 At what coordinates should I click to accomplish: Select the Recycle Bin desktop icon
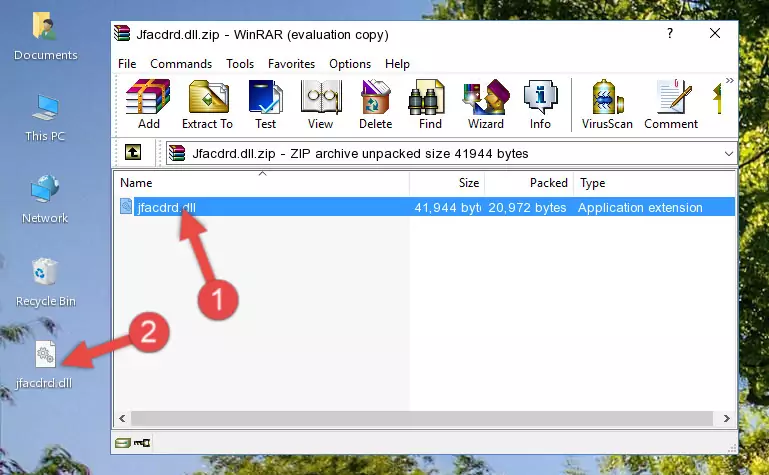tap(46, 283)
